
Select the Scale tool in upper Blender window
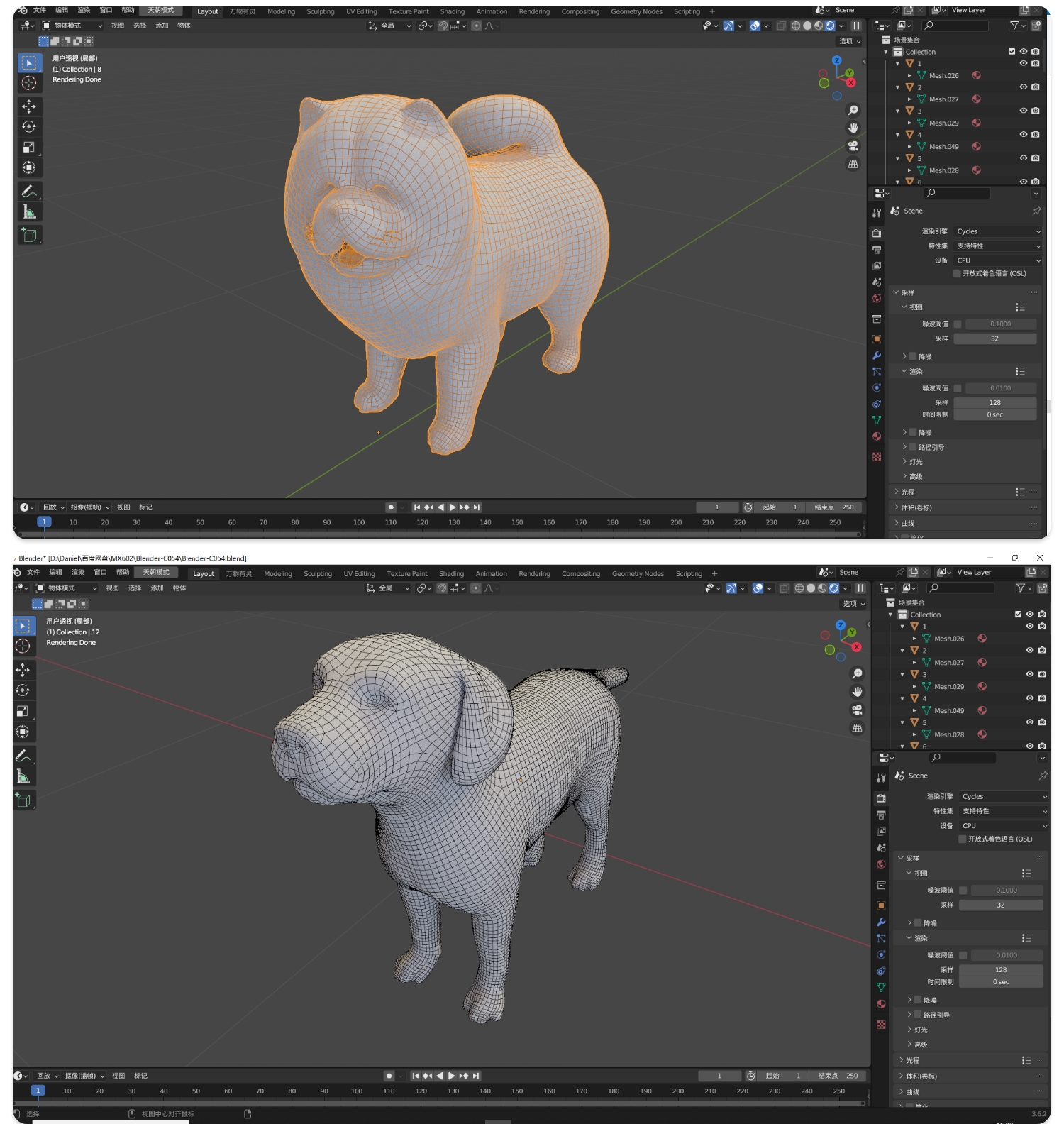[29, 148]
